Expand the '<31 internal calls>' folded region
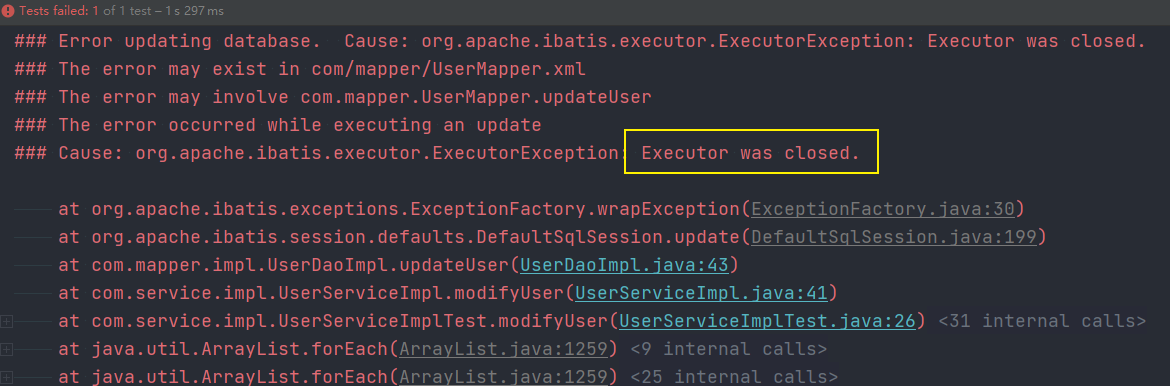Viewport: 1170px width, 386px height. coord(1042,321)
